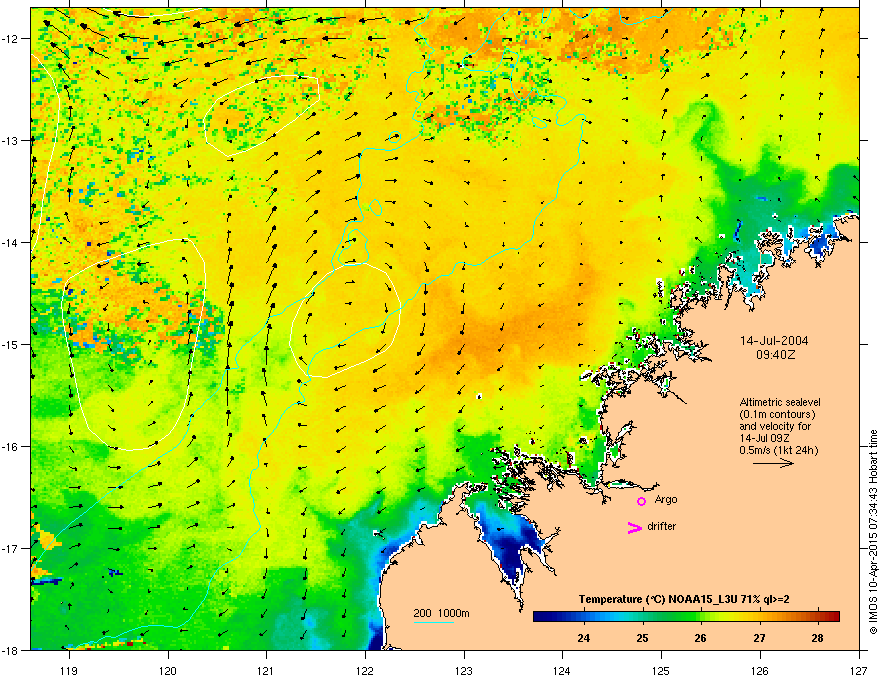Click the color bar label '27'

(x=759, y=638)
